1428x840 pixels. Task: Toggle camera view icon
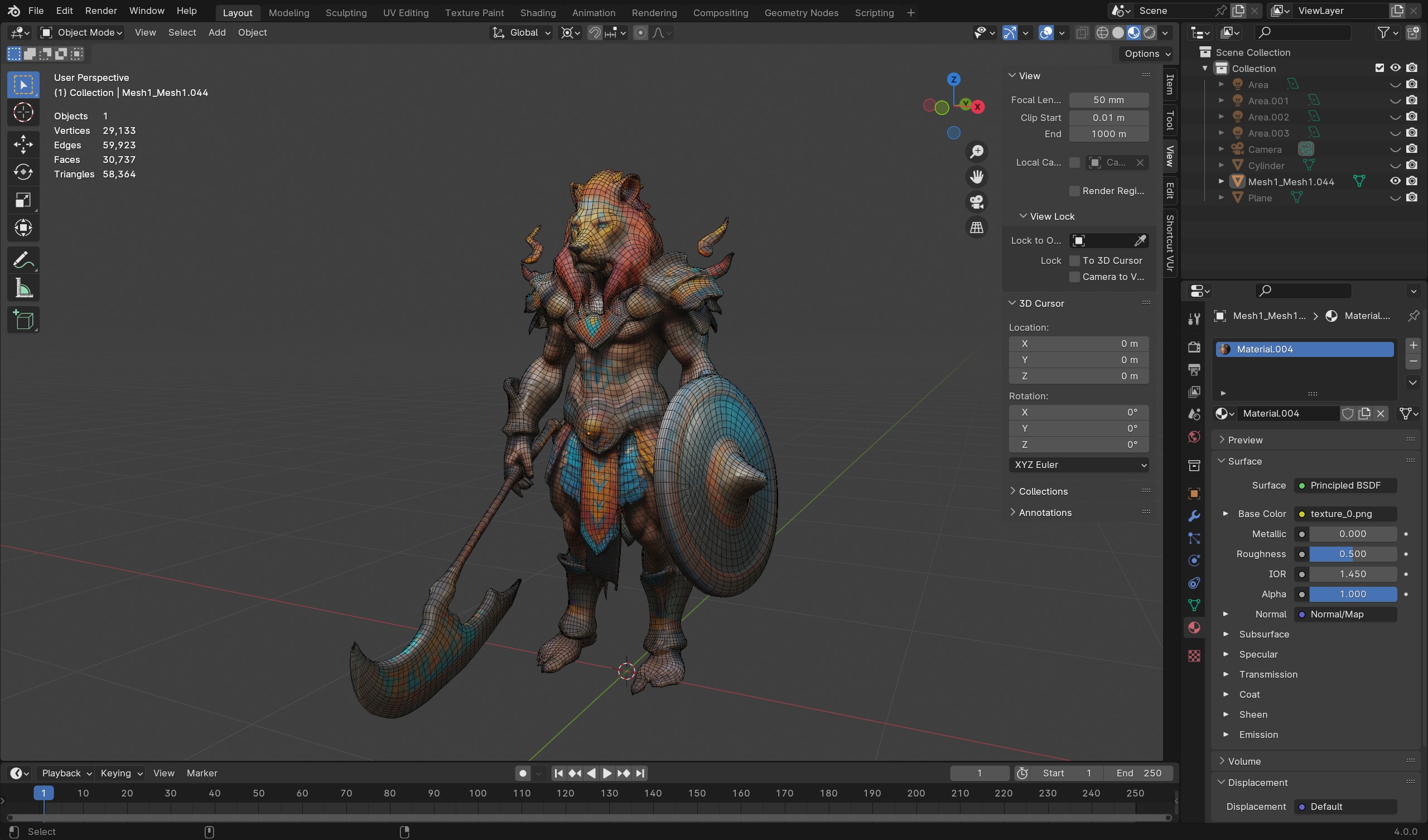[976, 202]
